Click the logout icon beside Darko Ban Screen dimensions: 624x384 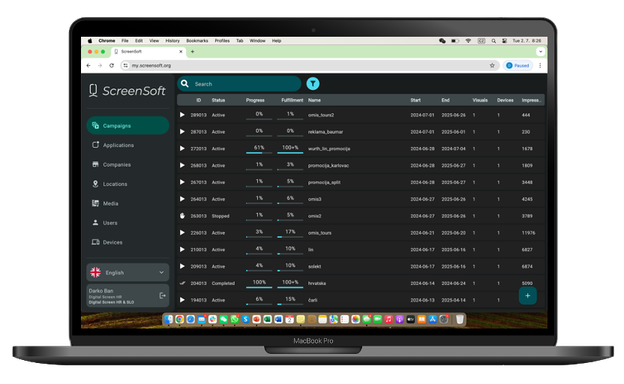point(162,295)
